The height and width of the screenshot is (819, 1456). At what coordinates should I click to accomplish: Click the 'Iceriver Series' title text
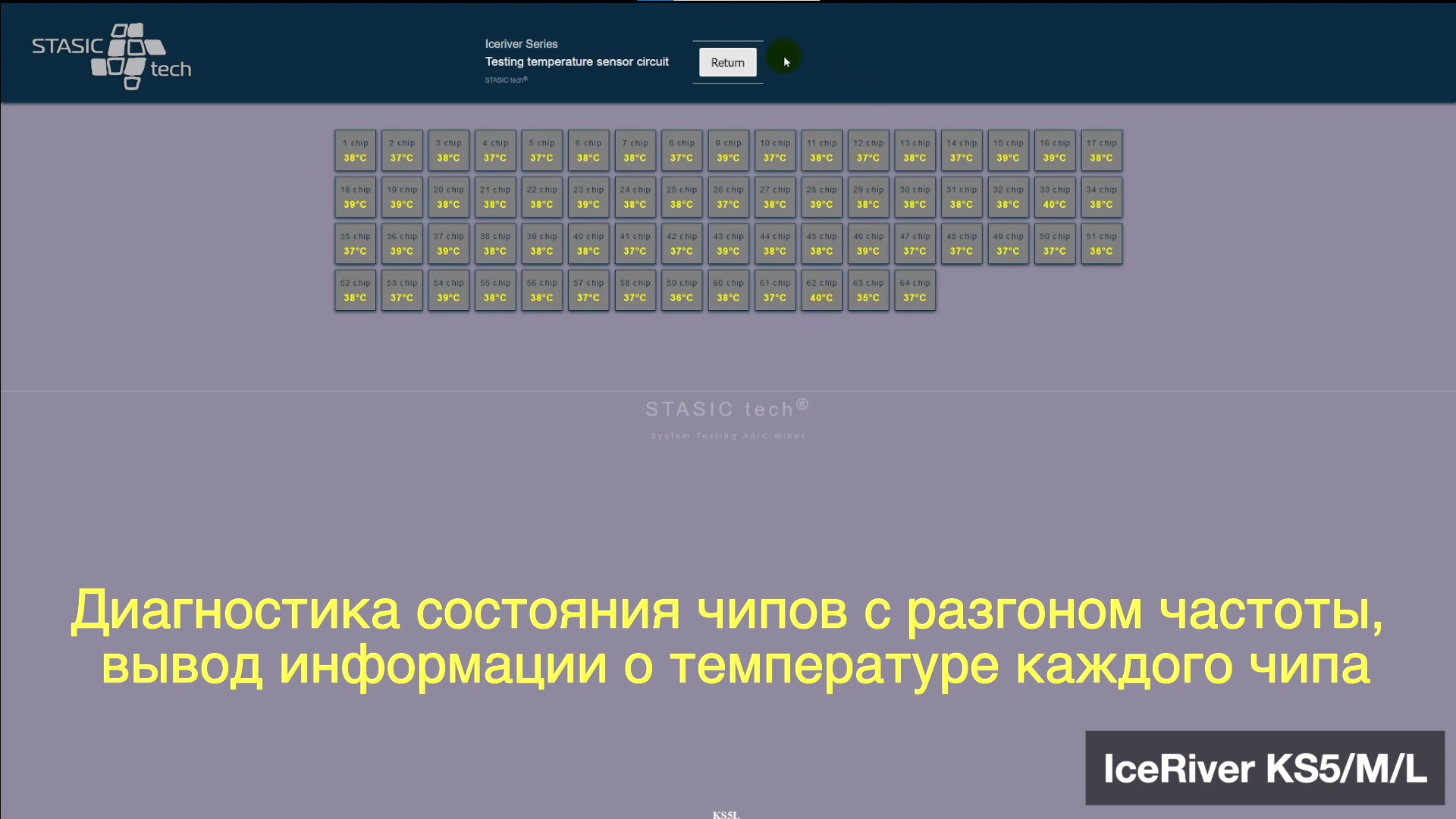[x=522, y=44]
